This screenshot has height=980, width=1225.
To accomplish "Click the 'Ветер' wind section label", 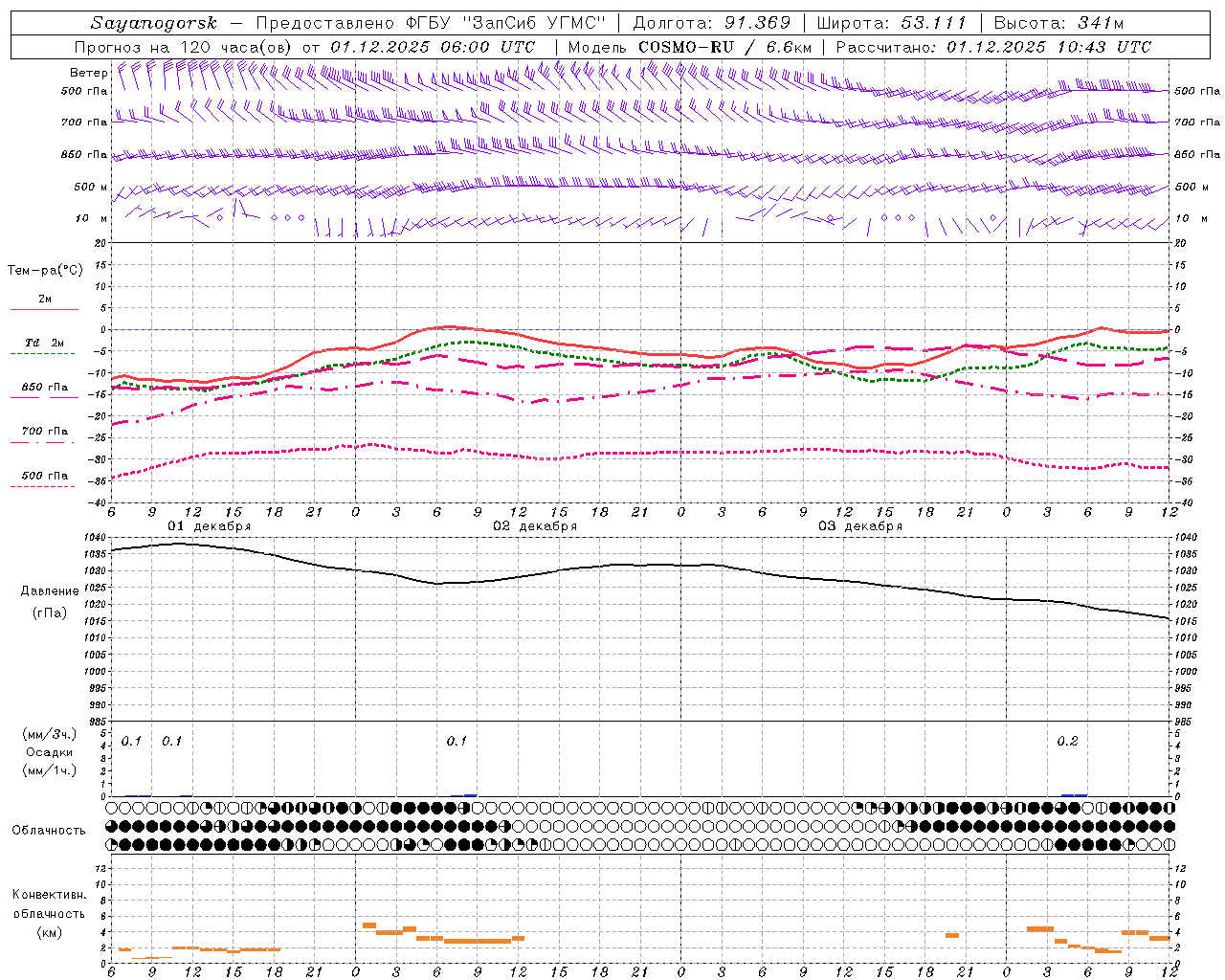I will pos(89,73).
